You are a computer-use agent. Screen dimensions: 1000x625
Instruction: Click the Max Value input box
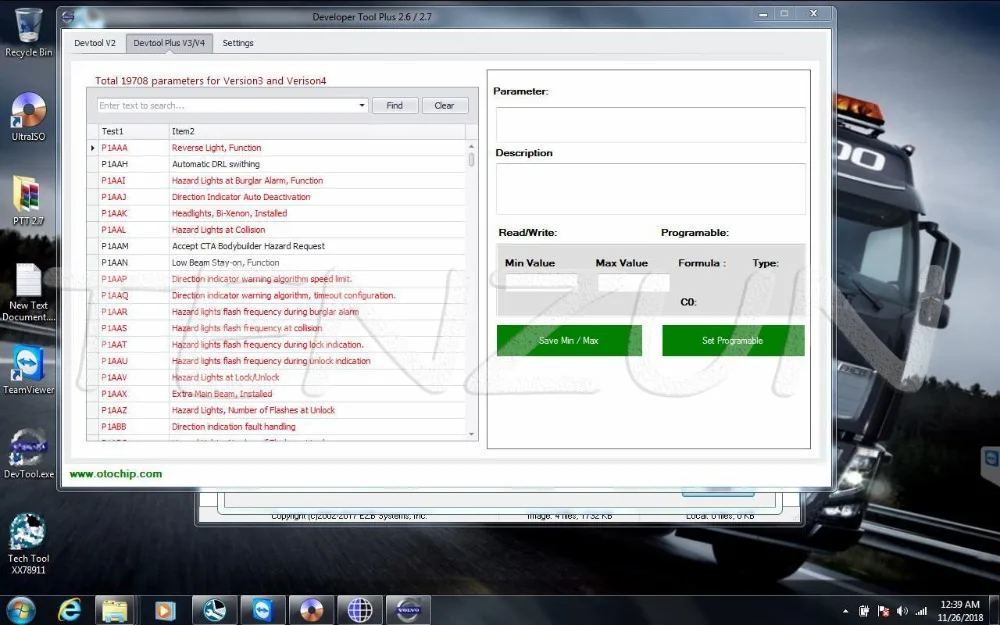click(x=633, y=282)
